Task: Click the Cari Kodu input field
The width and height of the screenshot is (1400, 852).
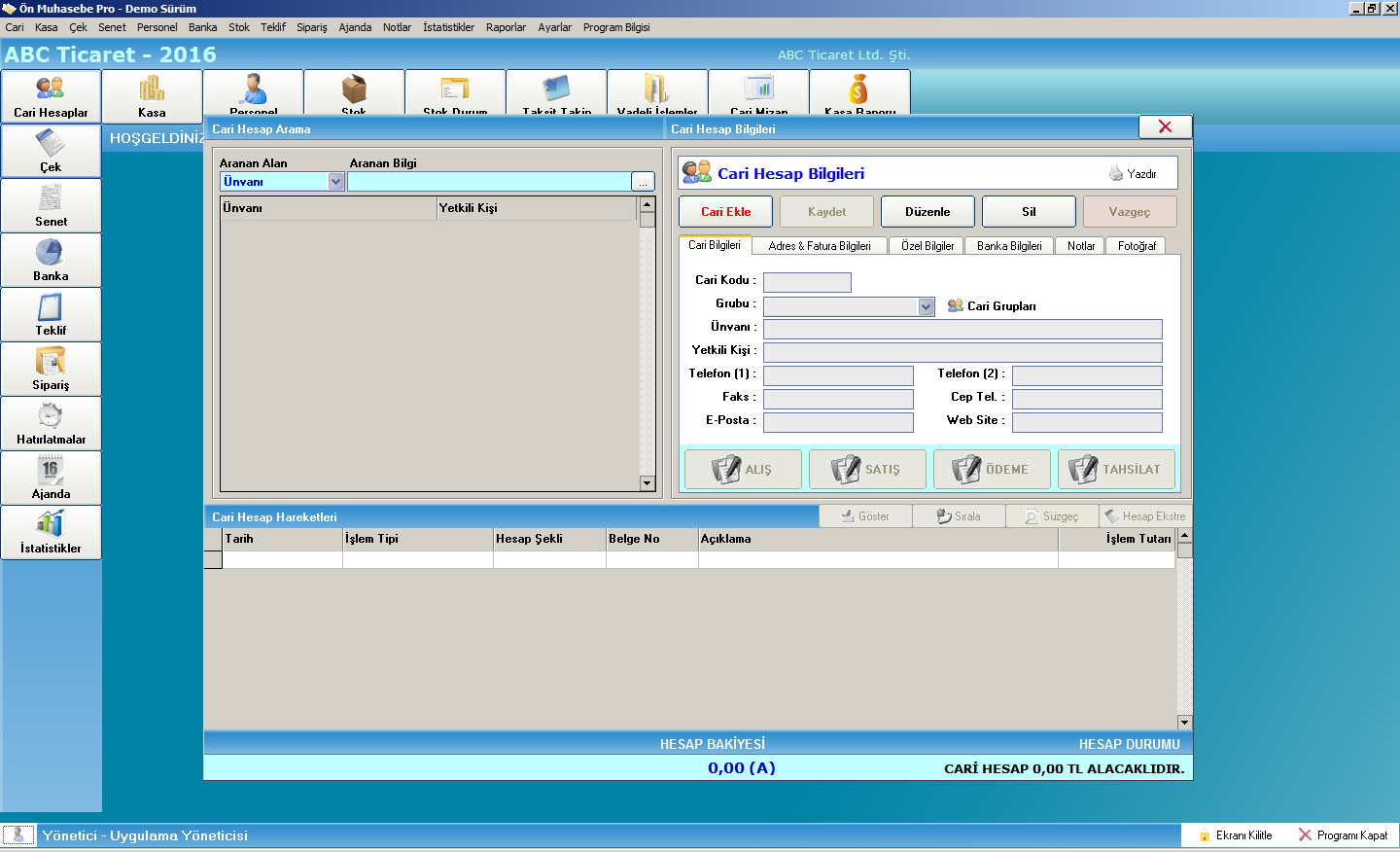Action: point(807,282)
